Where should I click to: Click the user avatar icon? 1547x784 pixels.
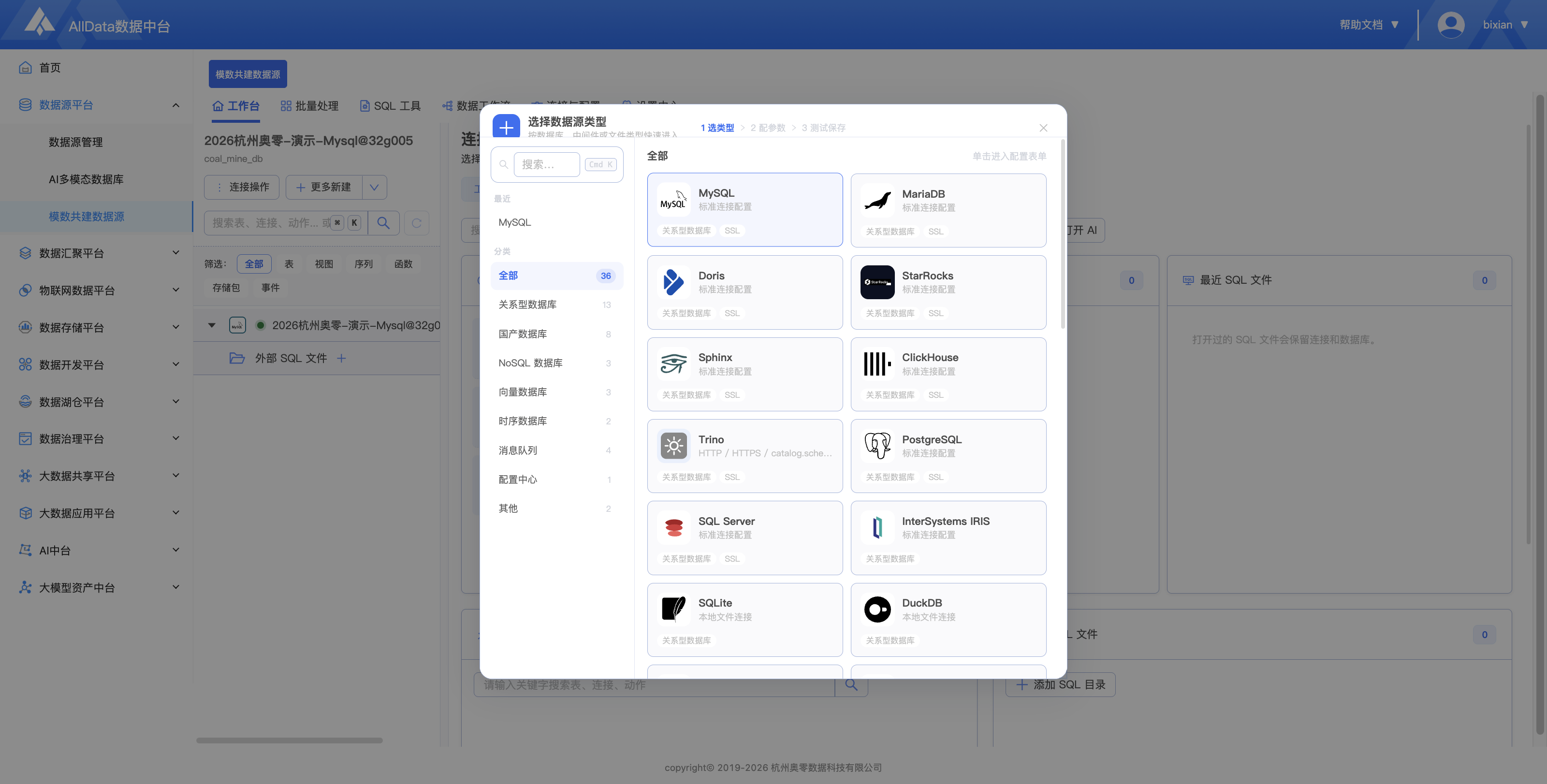point(1451,25)
